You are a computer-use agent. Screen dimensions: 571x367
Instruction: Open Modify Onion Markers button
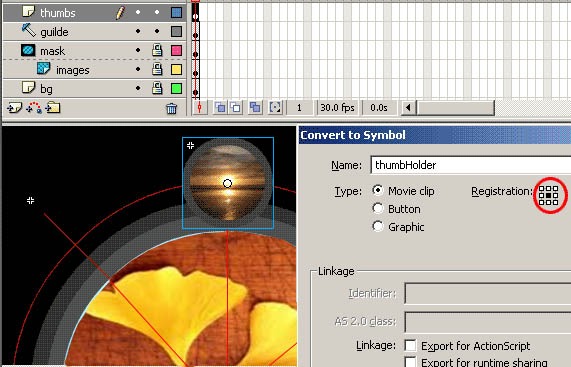(x=275, y=107)
